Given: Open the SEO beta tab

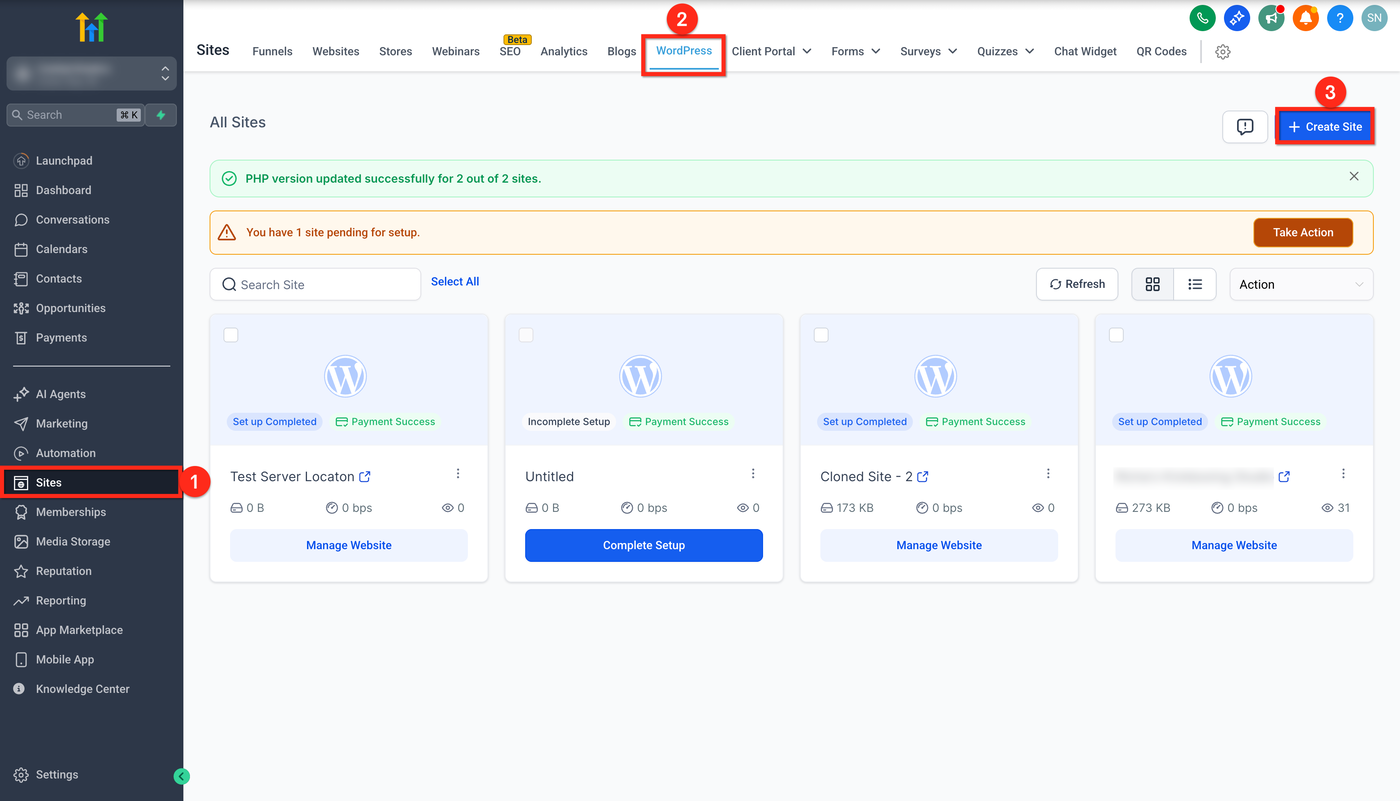Looking at the screenshot, I should [510, 52].
